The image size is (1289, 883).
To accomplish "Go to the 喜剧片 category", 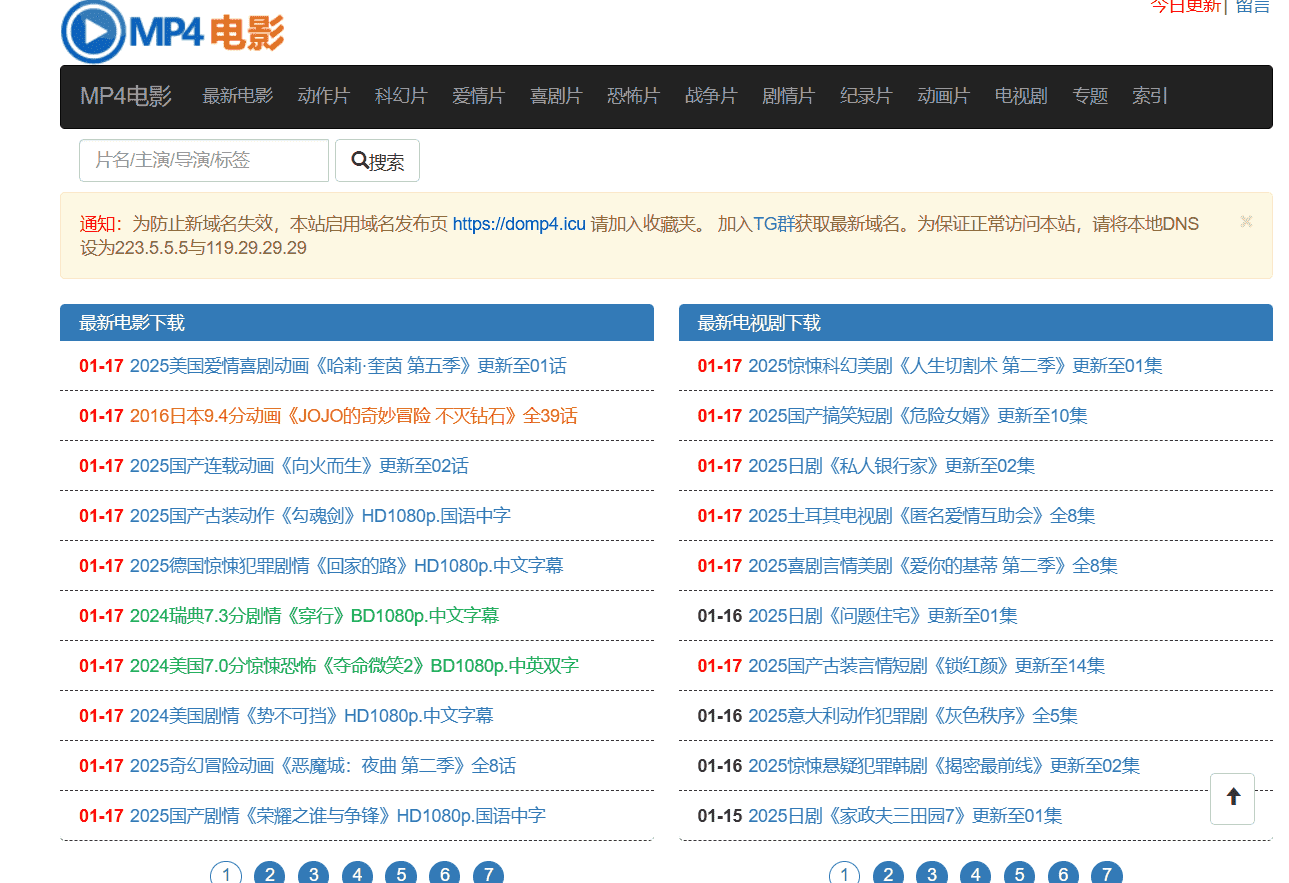I will pos(556,96).
